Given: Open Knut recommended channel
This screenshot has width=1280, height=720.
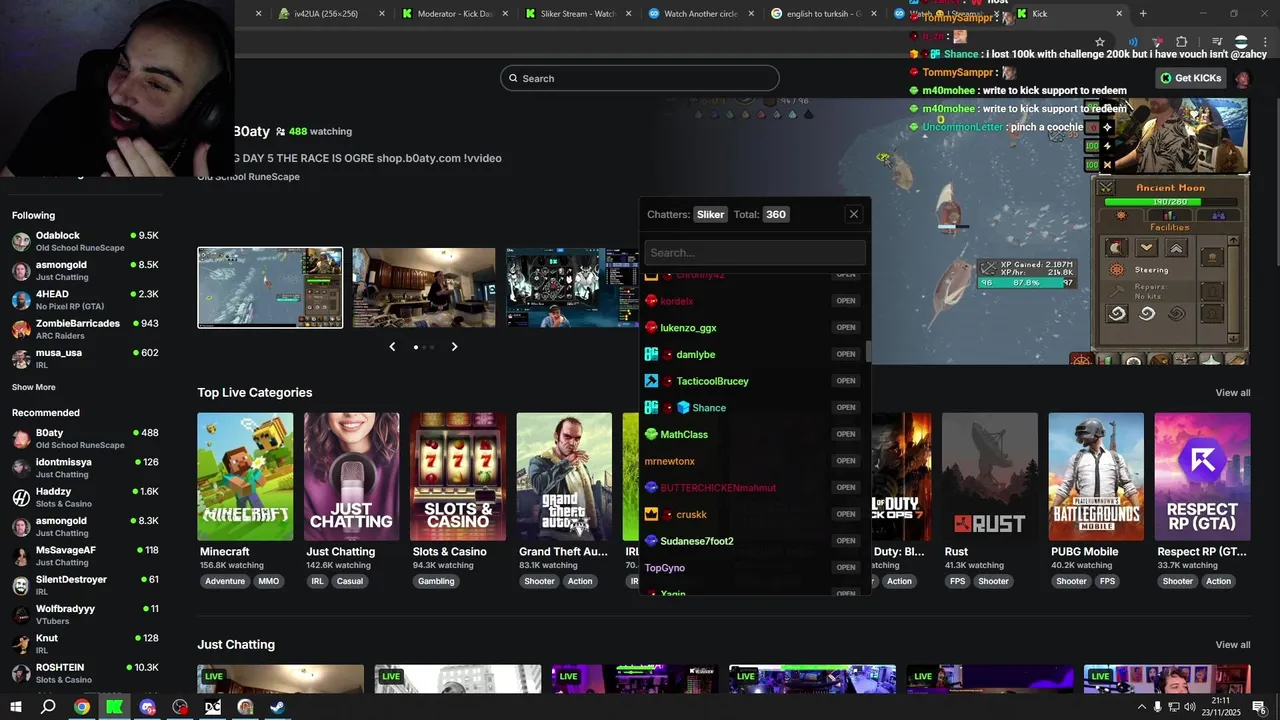Looking at the screenshot, I should 85,643.
